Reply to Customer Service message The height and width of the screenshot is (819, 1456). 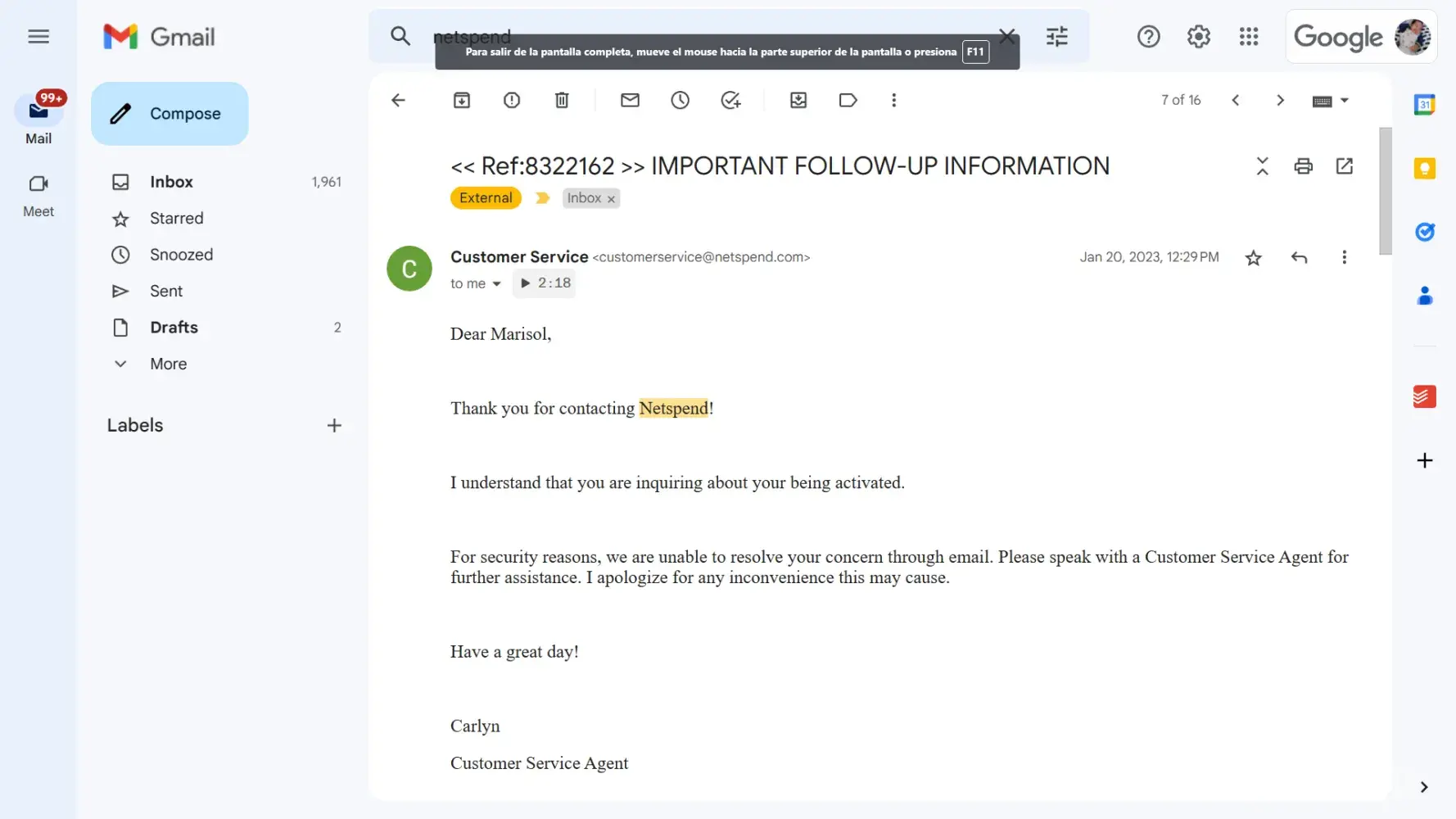click(1299, 258)
